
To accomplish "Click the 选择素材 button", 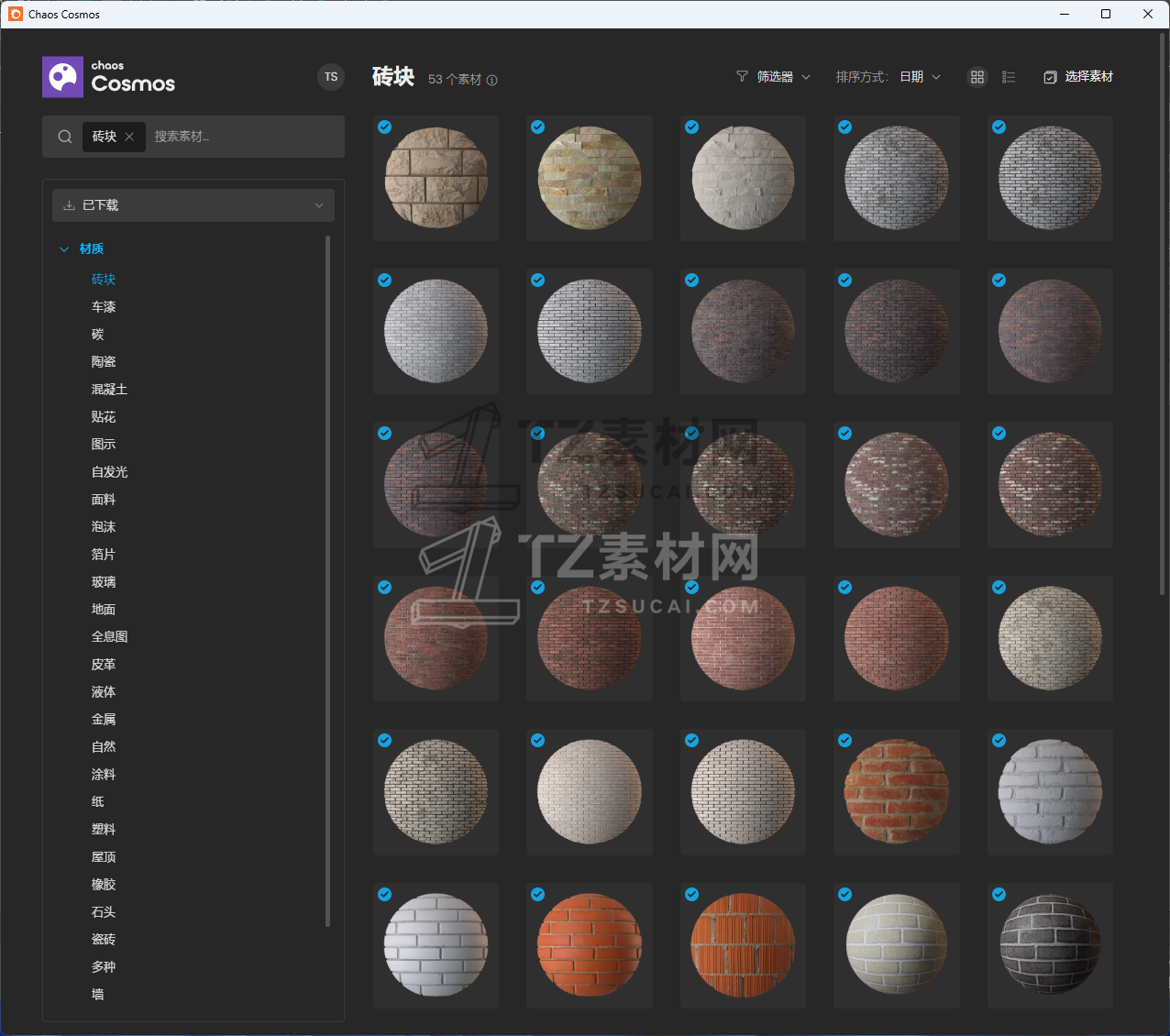I will click(x=1078, y=77).
